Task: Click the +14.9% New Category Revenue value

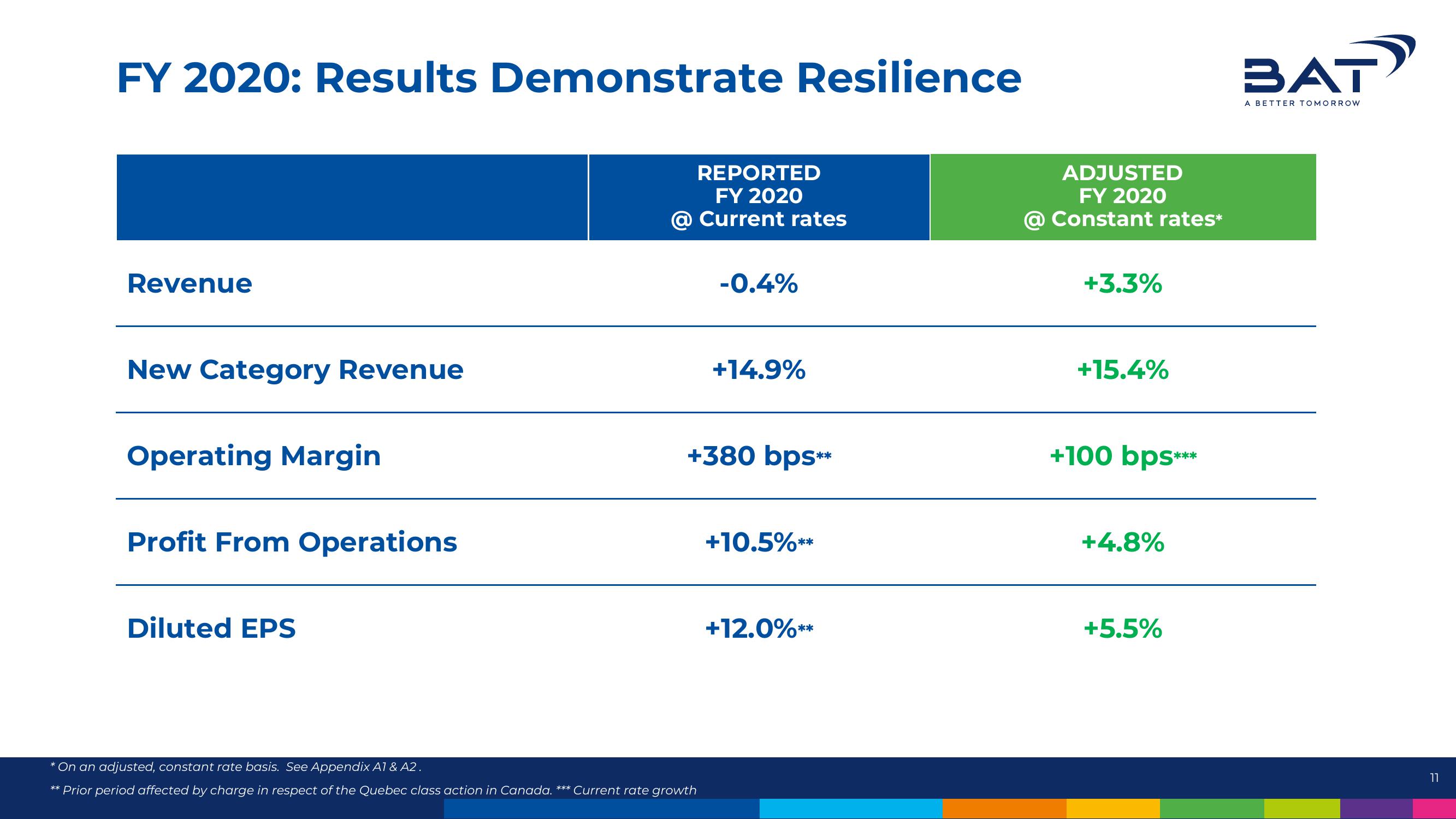Action: click(x=759, y=370)
